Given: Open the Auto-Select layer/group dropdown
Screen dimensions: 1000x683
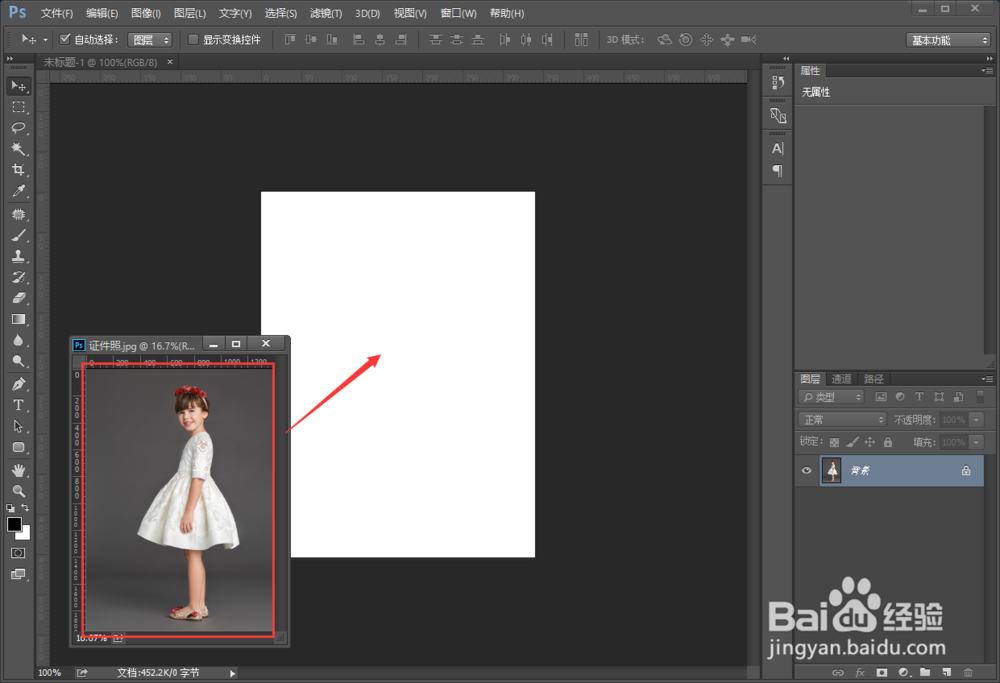Looking at the screenshot, I should pyautogui.click(x=150, y=40).
